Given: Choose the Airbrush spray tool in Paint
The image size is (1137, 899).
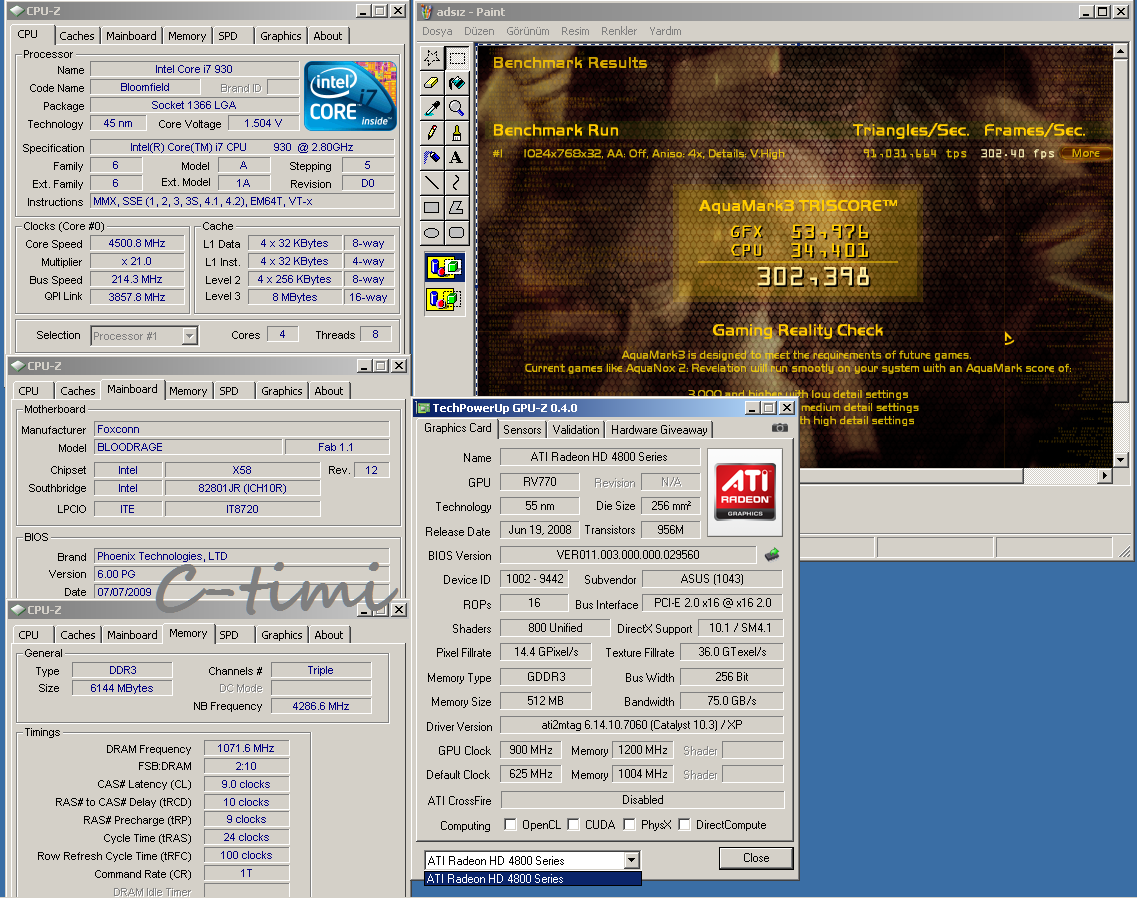Looking at the screenshot, I should coord(431,157).
